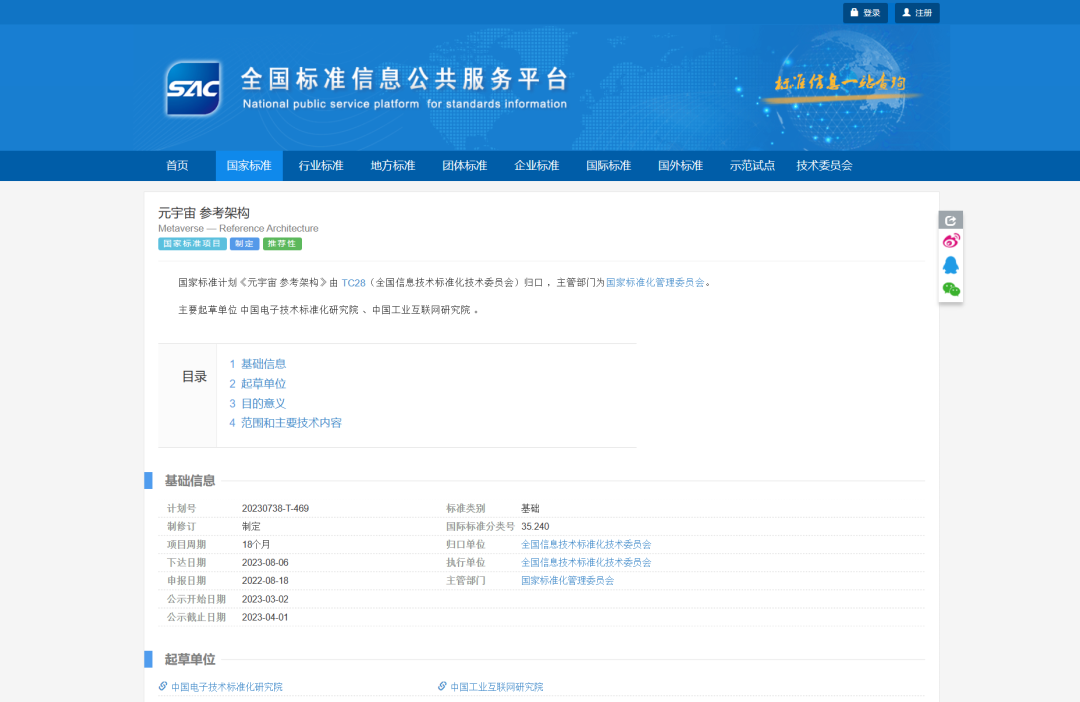The image size is (1080, 702).
Task: Go to 首页 home tab
Action: pos(177,166)
